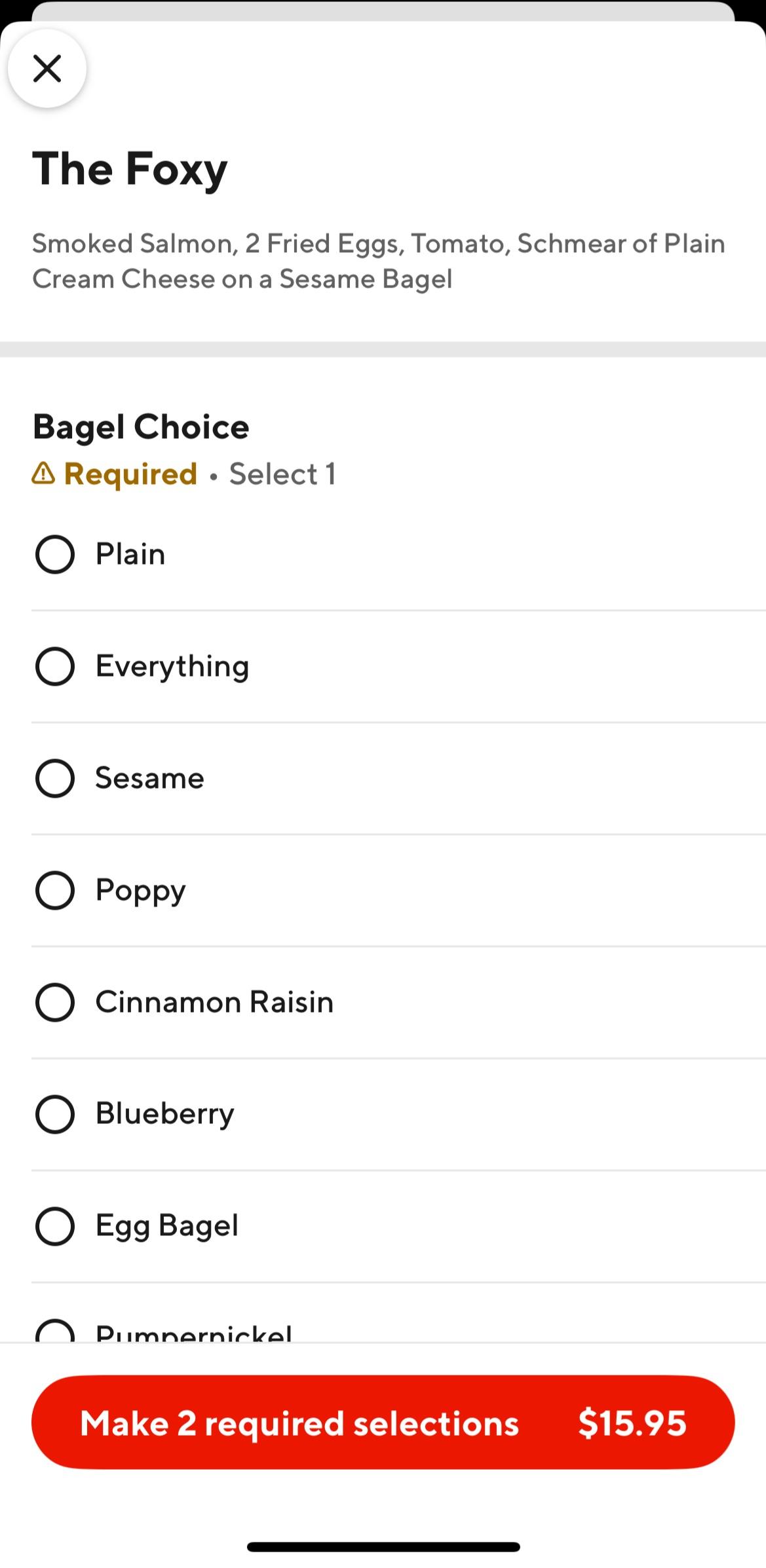Select the Blueberry bagel radio button
The width and height of the screenshot is (766, 1568).
pyautogui.click(x=55, y=1114)
